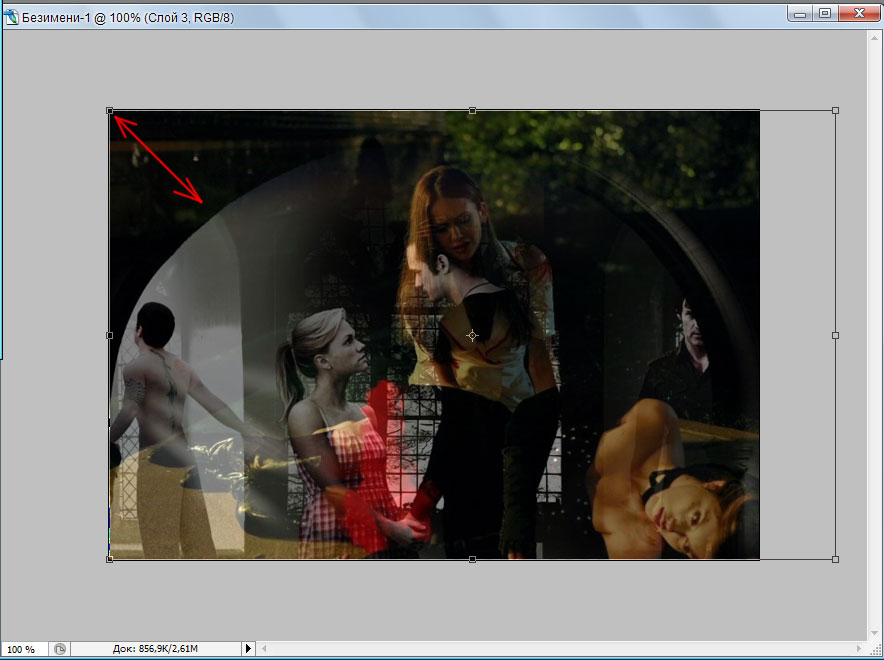The width and height of the screenshot is (884, 660).
Task: Click the right-middle transform handle
Action: point(835,335)
